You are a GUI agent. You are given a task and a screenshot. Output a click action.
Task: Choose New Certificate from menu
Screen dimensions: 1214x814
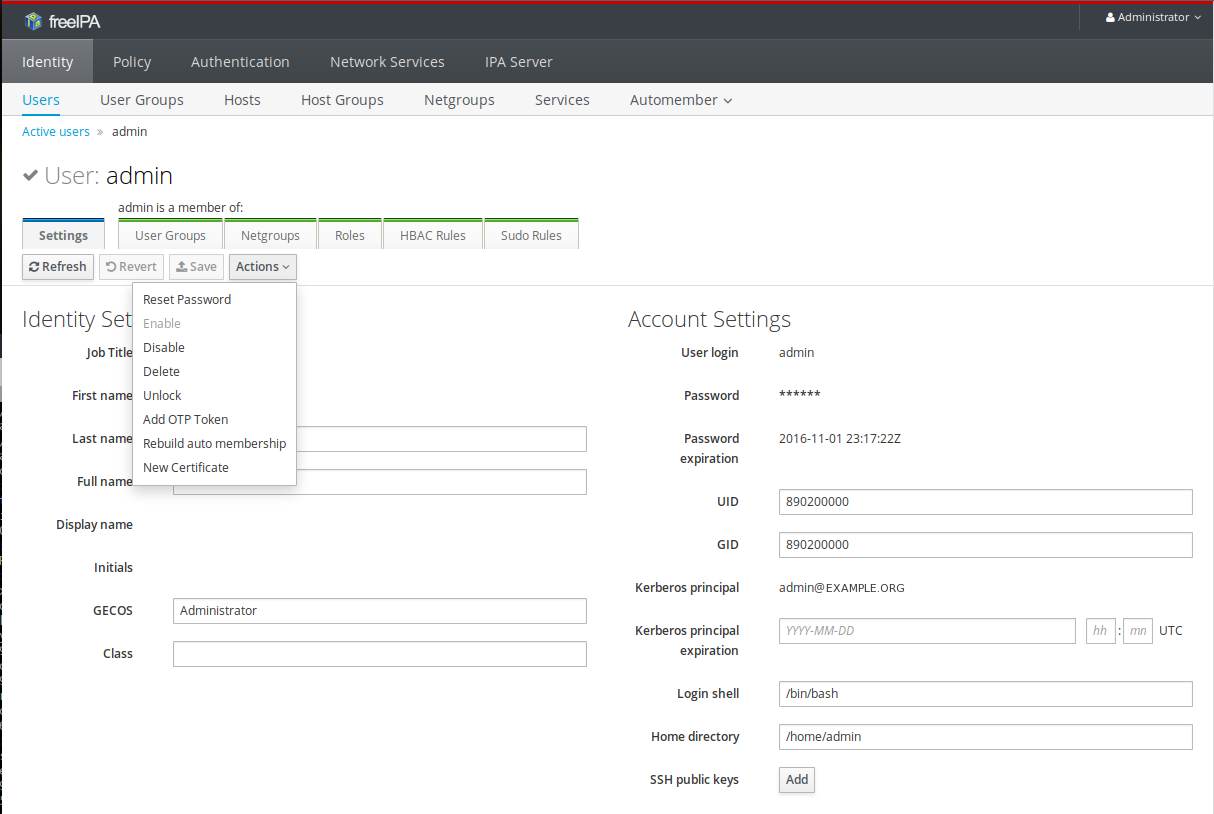click(x=186, y=467)
